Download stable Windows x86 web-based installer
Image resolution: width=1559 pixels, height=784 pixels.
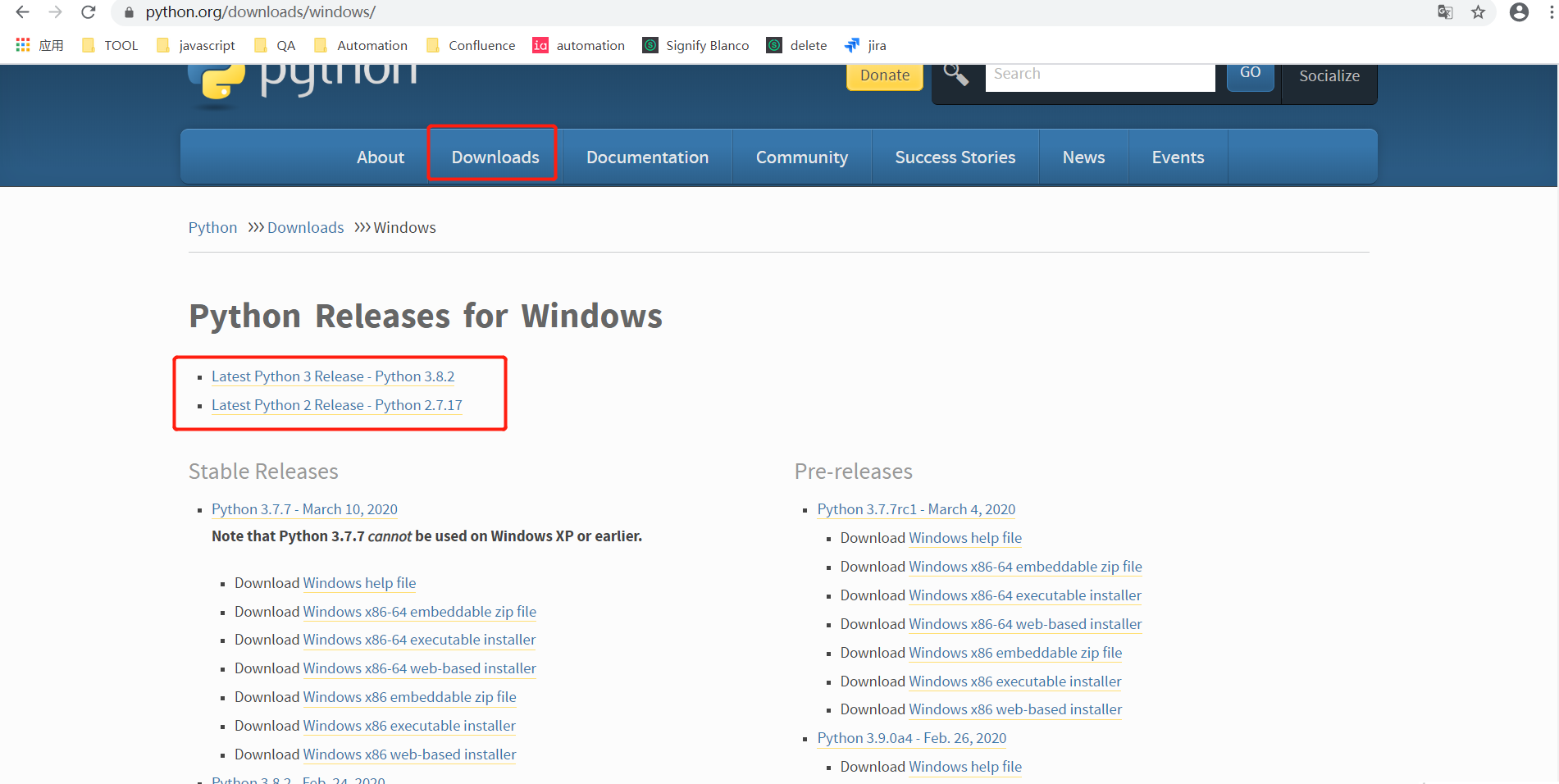coord(410,754)
